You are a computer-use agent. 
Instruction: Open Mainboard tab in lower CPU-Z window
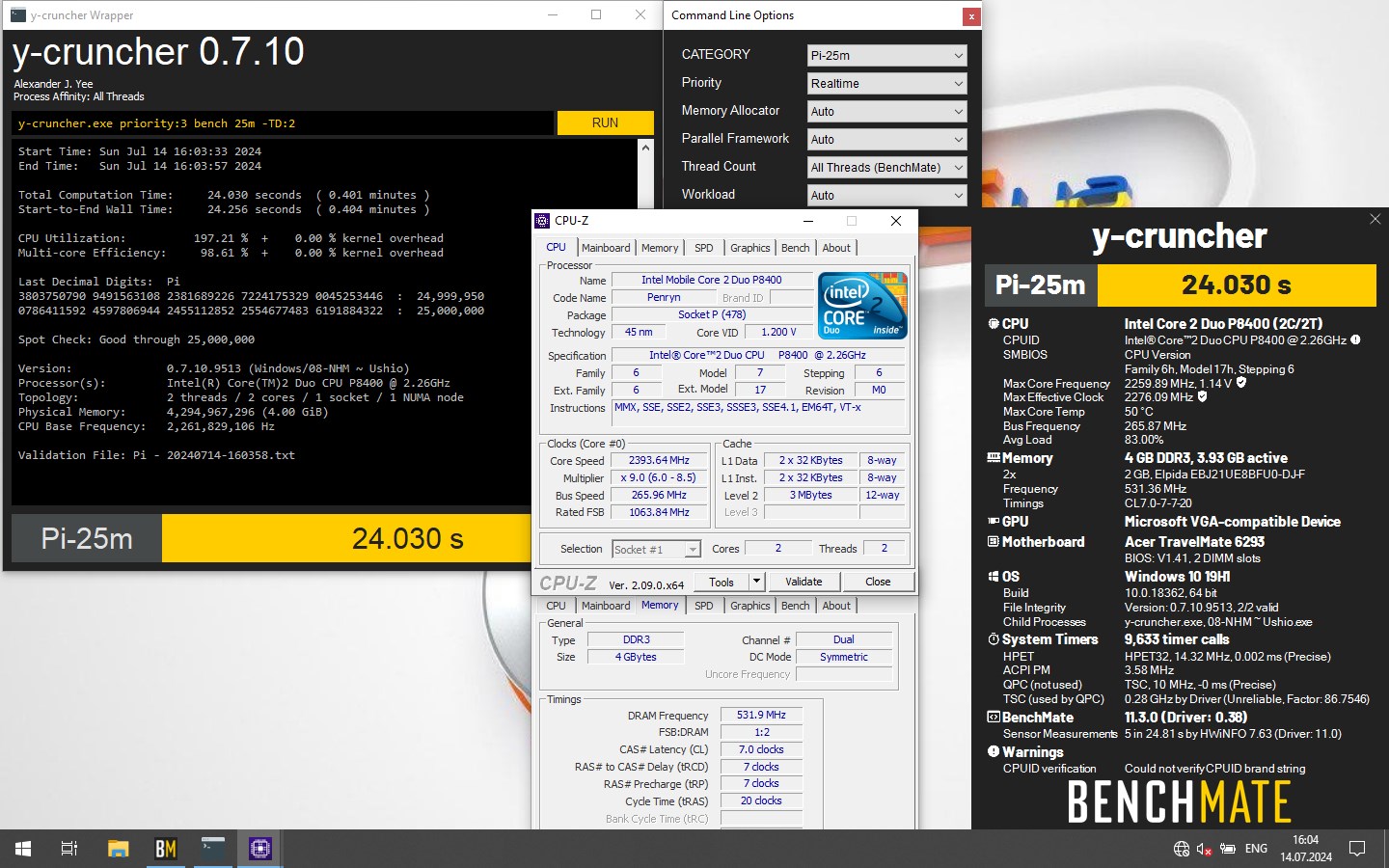pyautogui.click(x=606, y=606)
